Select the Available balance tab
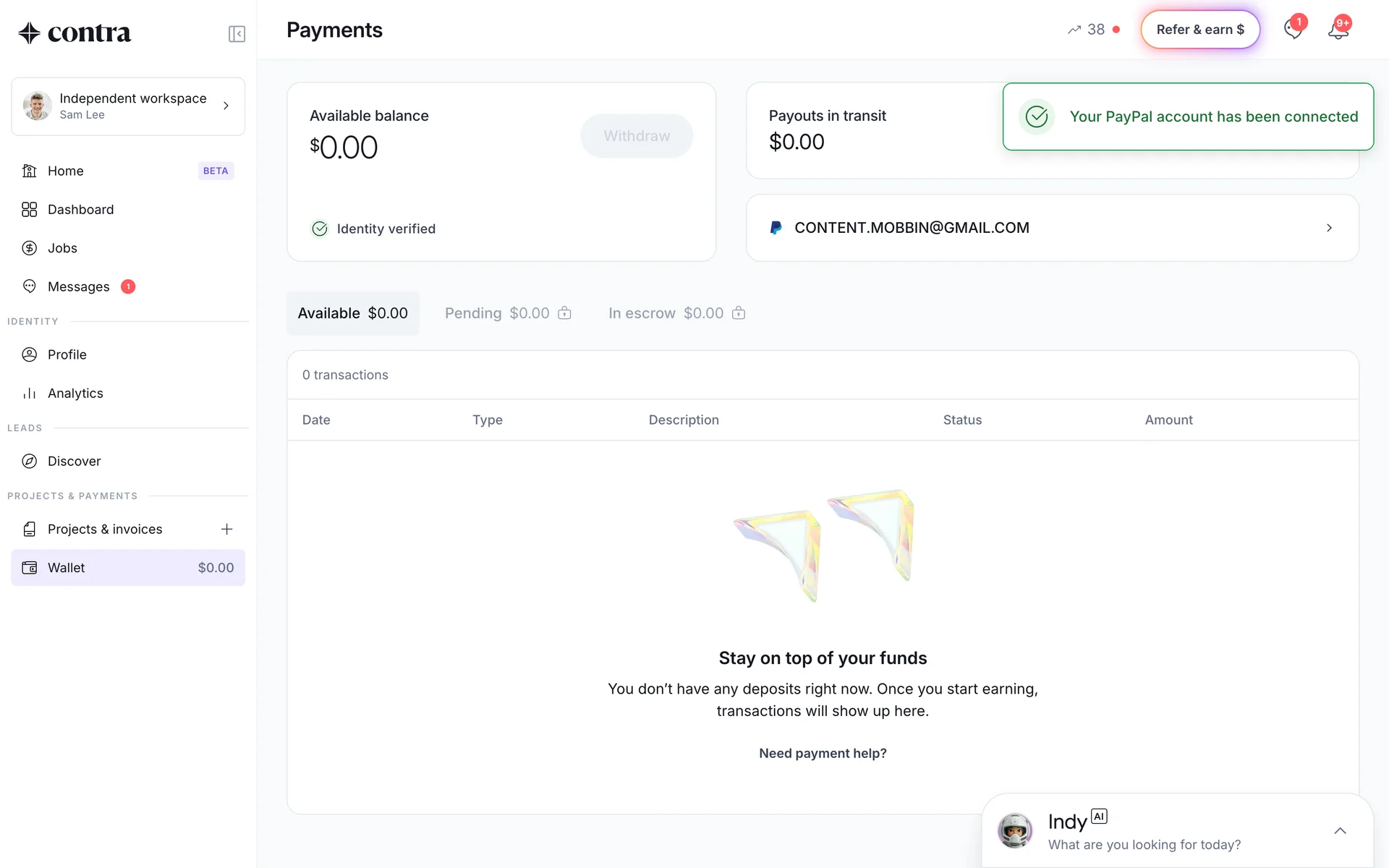 [x=353, y=313]
